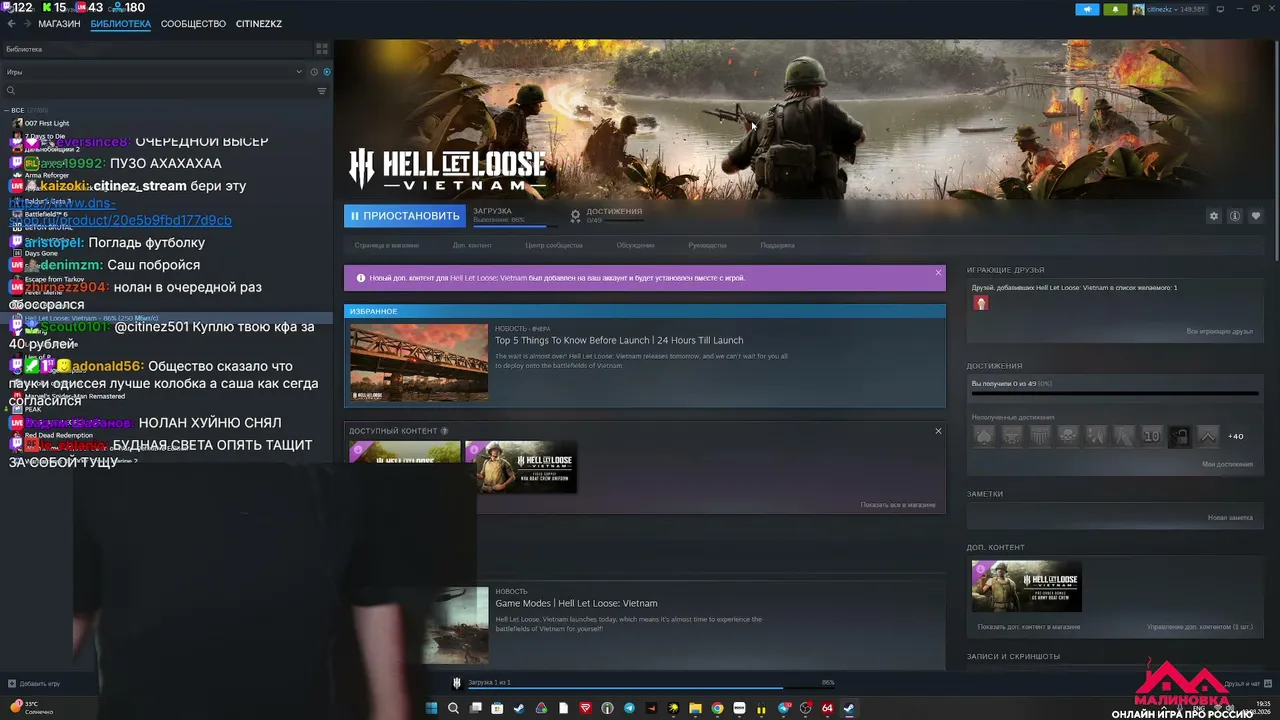
Task: Sort library by recent clock icon
Action: tap(314, 72)
